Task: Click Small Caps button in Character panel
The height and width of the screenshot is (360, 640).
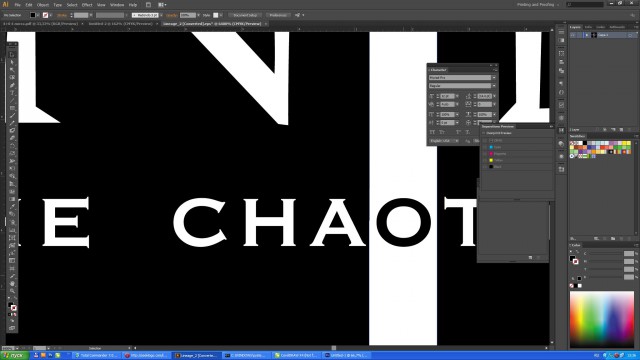Action: (442, 132)
